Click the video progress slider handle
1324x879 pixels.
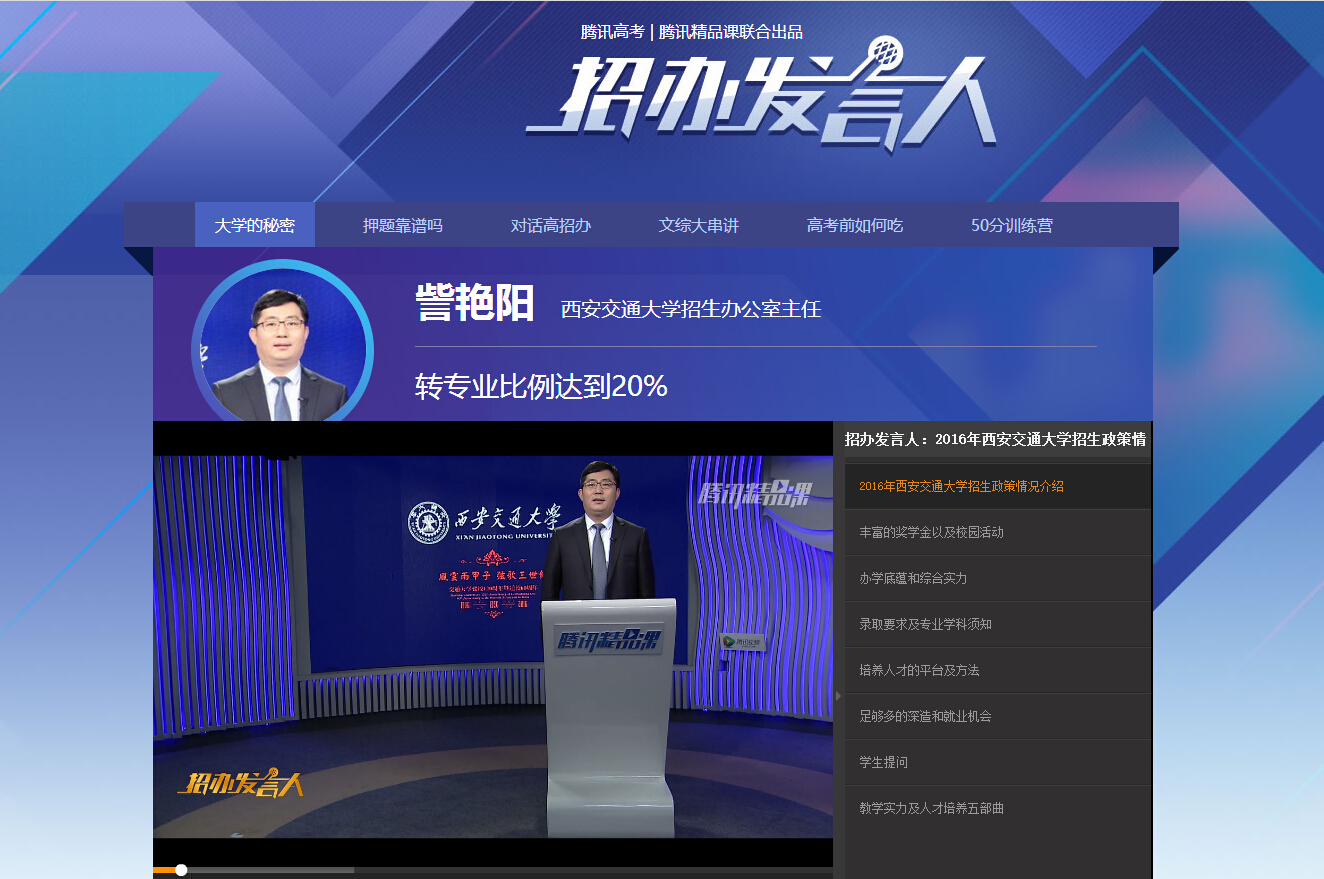181,870
